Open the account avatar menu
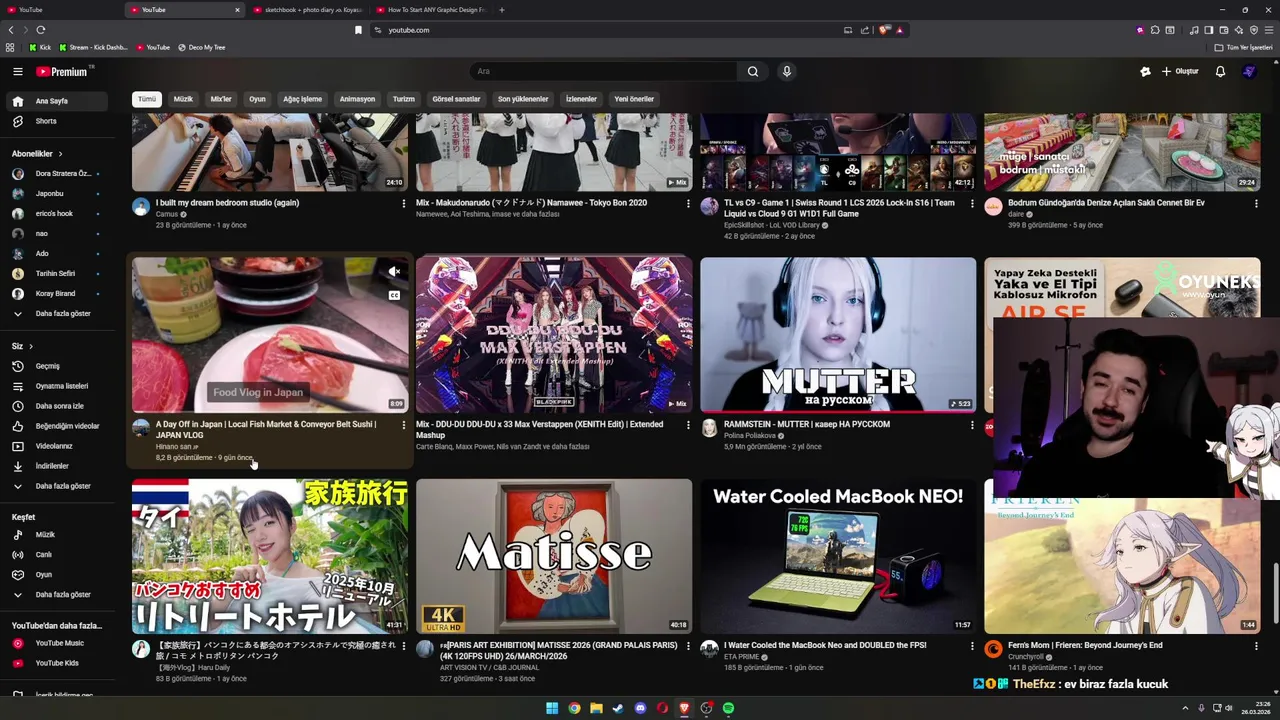 (x=1249, y=71)
